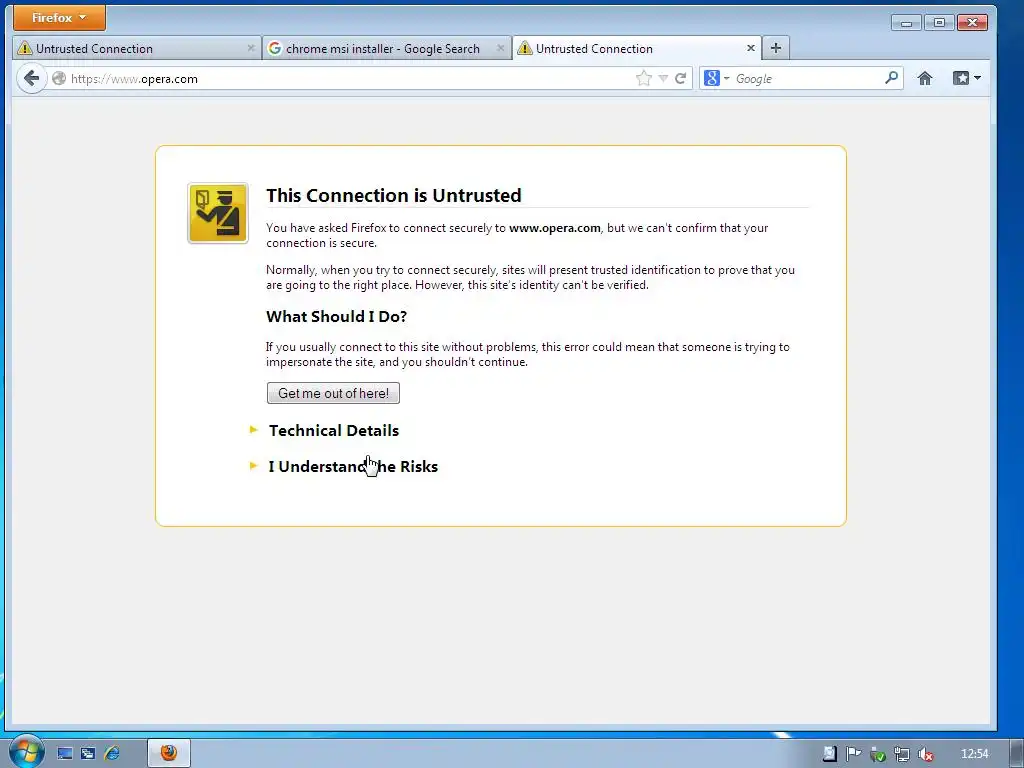This screenshot has height=768, width=1024.
Task: Select the active Untrusted Connection tab
Action: (x=637, y=48)
